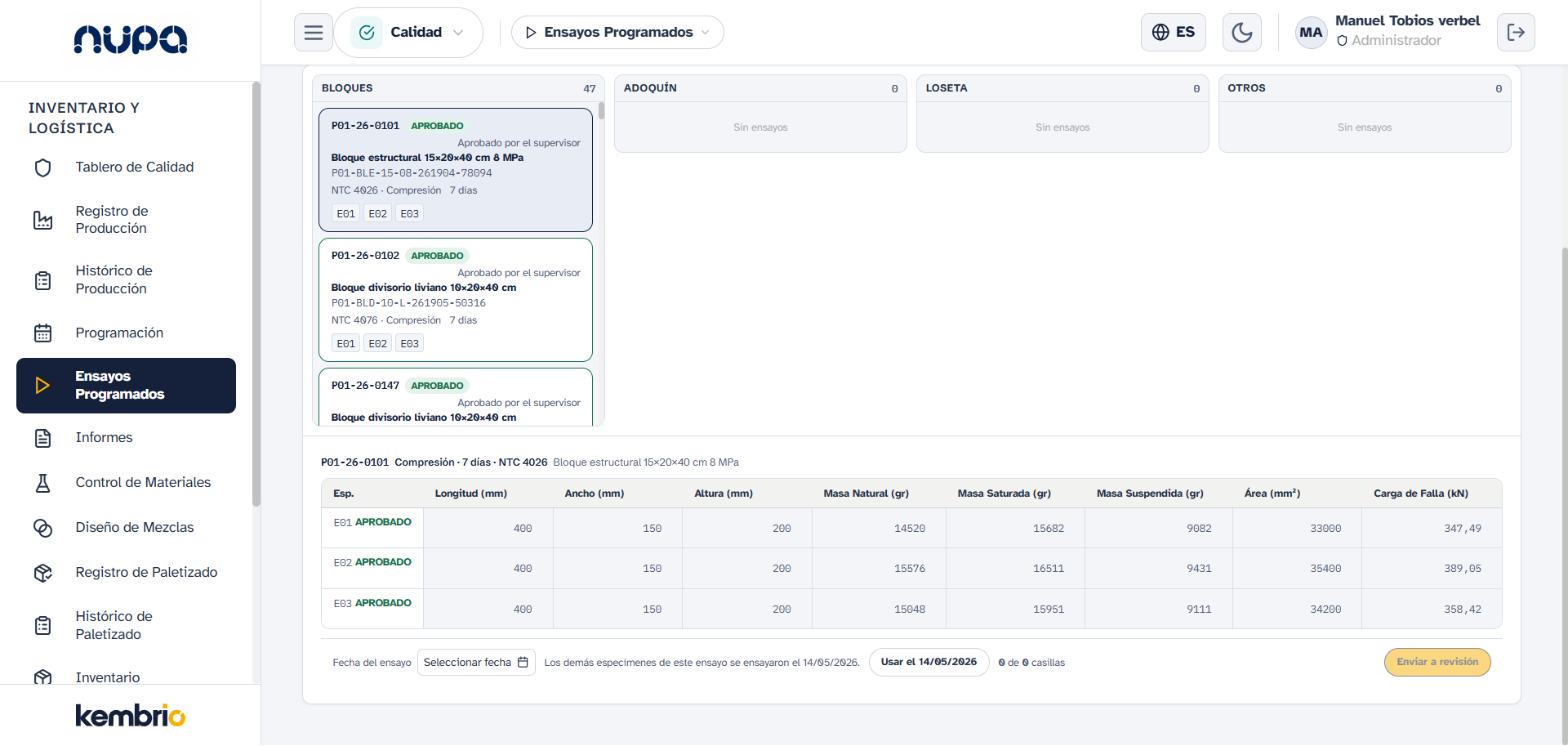Go to Histórico de Paletizado
Screen dimensions: 1568x746
pyautogui.click(x=126, y=625)
